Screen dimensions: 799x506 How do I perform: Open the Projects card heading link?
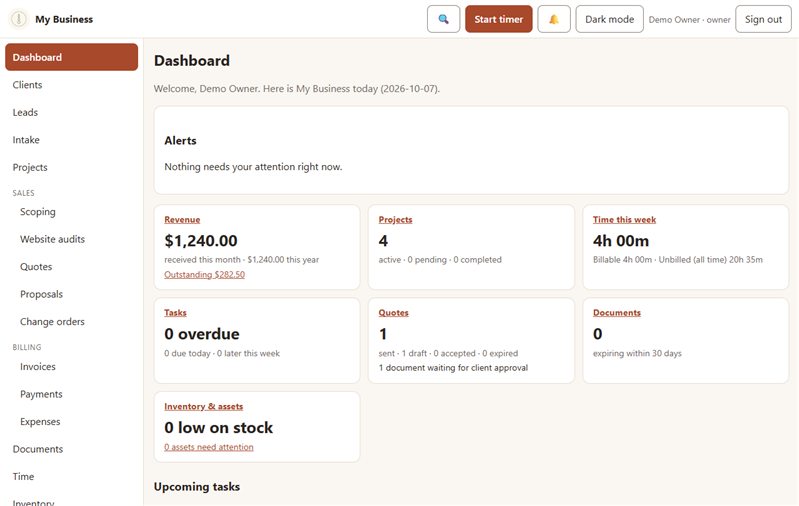tap(395, 220)
